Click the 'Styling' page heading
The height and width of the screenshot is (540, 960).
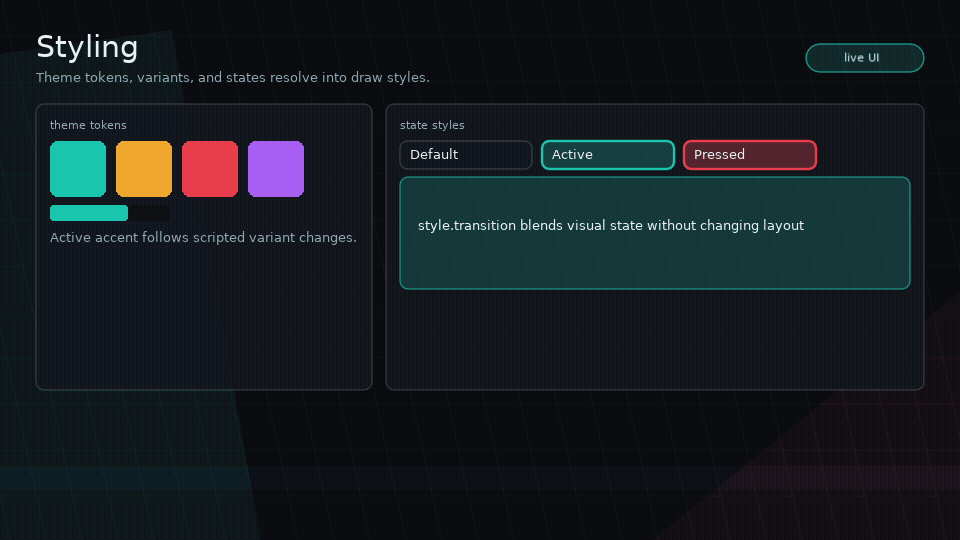click(x=88, y=47)
